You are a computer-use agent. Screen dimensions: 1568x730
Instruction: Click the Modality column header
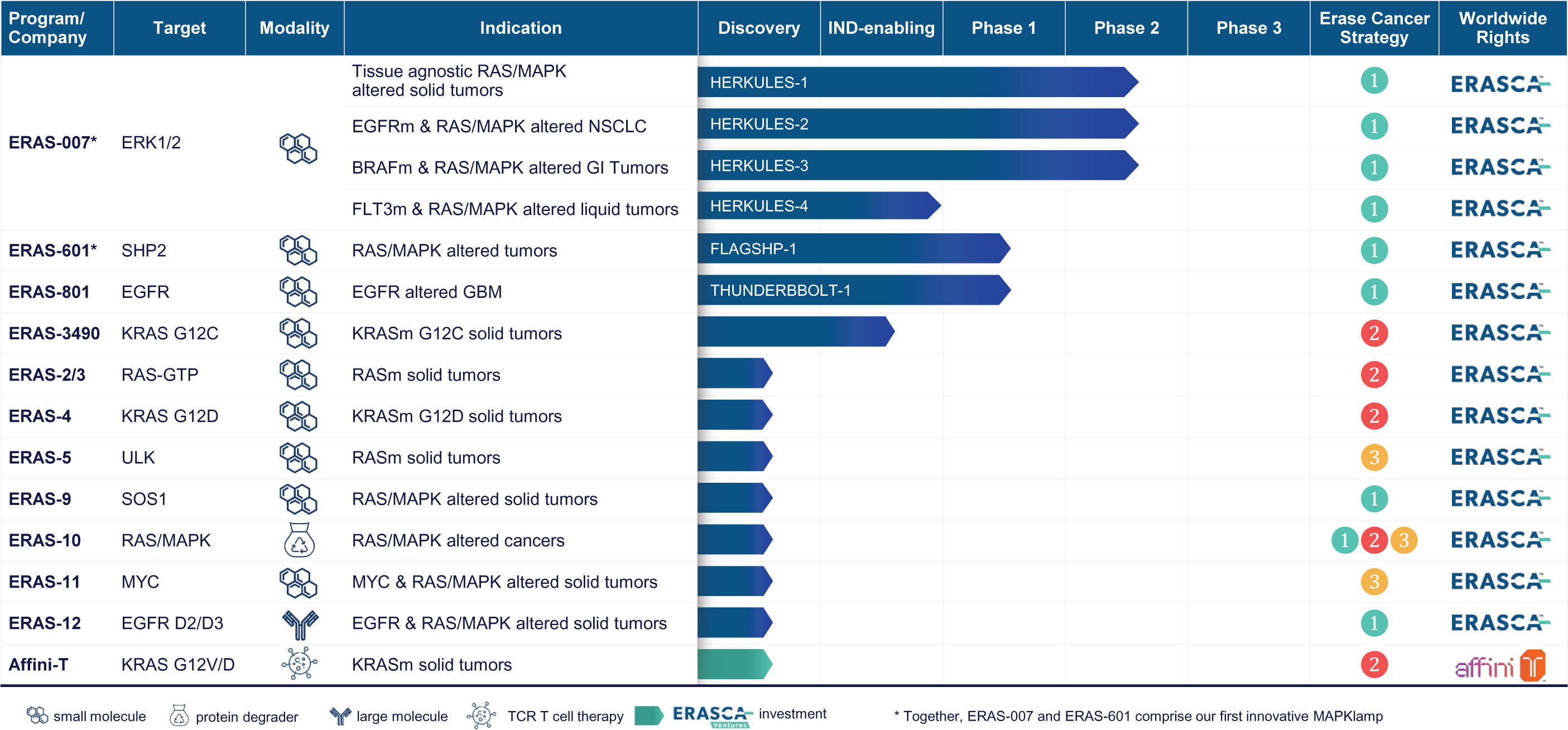point(295,28)
